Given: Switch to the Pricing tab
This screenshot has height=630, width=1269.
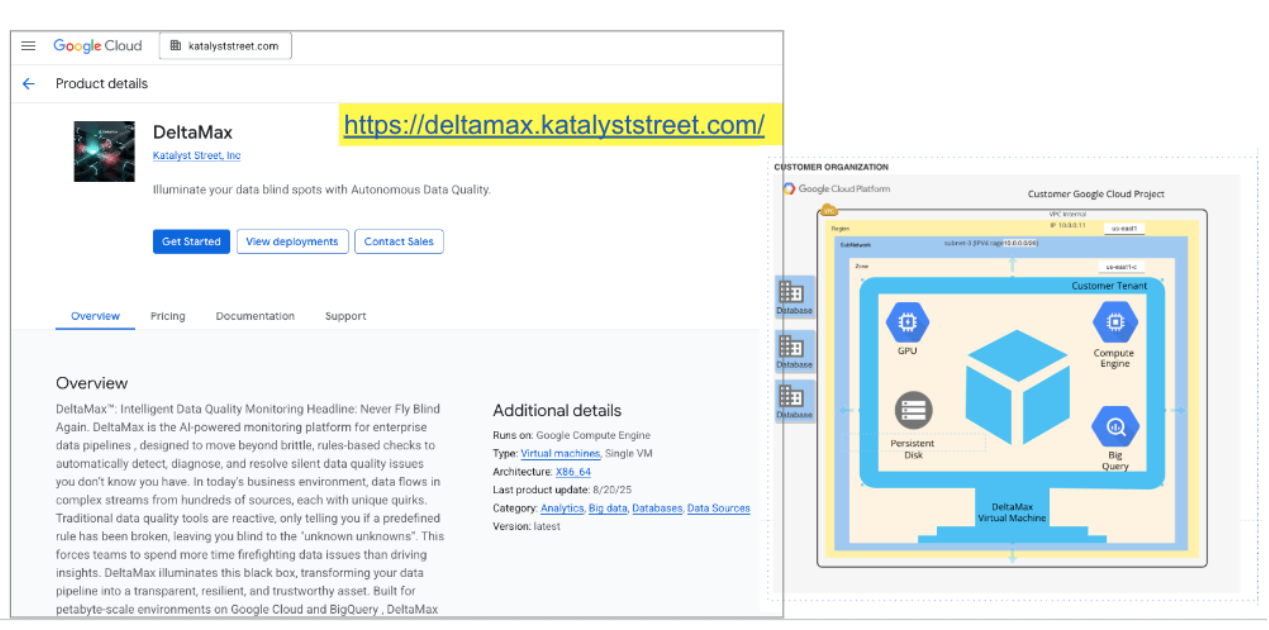Looking at the screenshot, I should [x=168, y=316].
